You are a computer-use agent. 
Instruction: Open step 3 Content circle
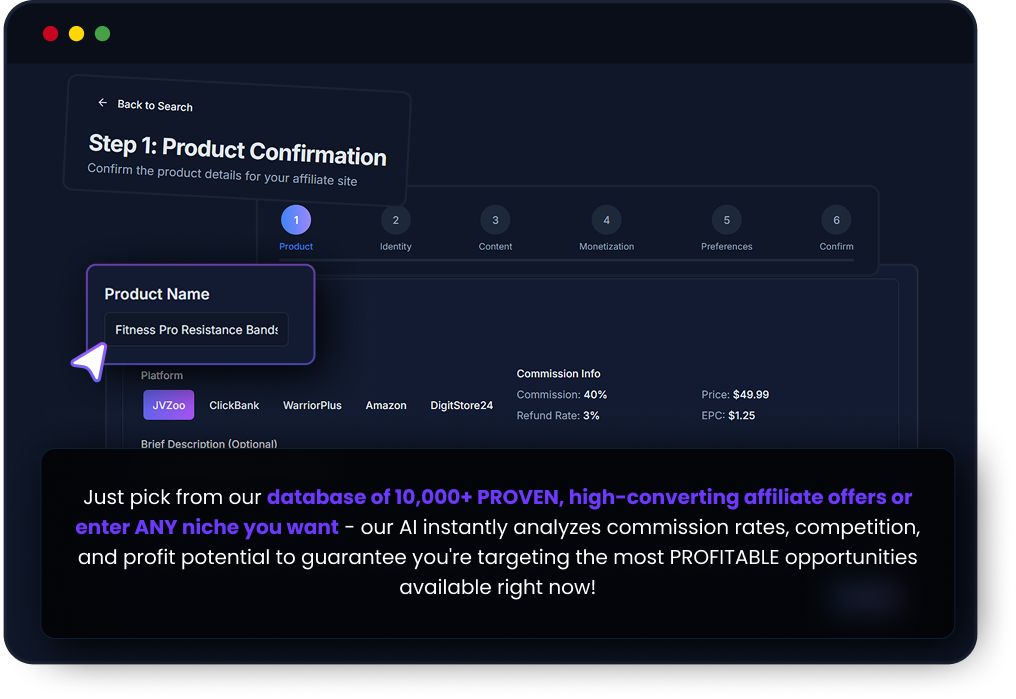(495, 220)
